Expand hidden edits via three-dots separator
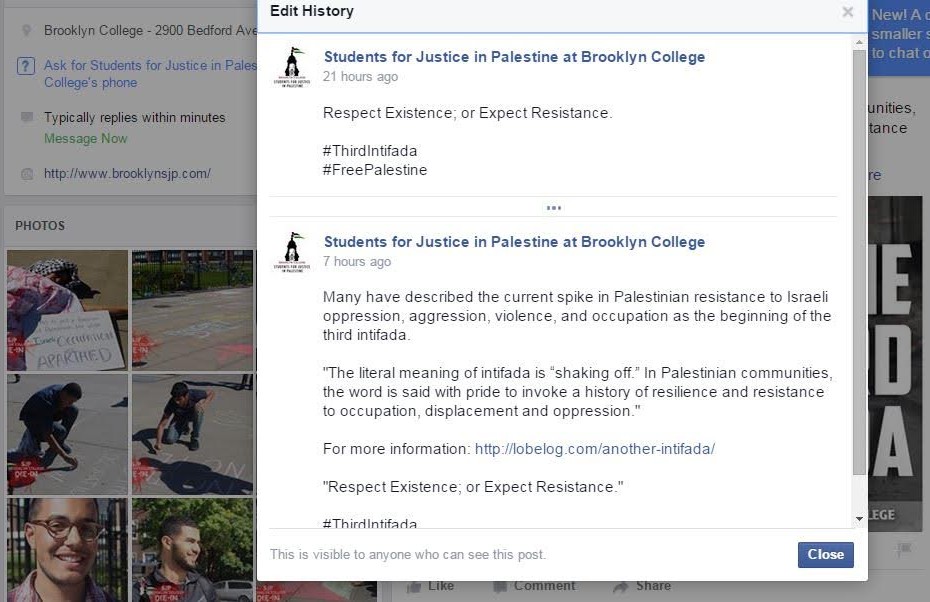930x602 pixels. click(553, 208)
